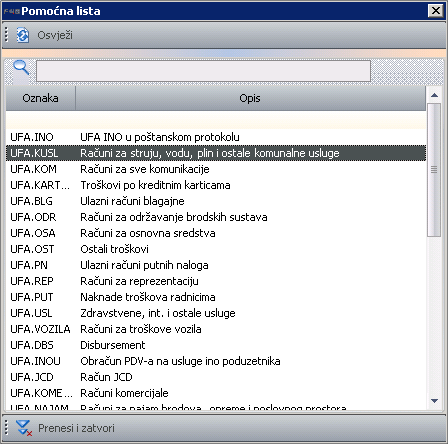Click the scrollbar down arrow
The image size is (448, 444).
[x=434, y=401]
